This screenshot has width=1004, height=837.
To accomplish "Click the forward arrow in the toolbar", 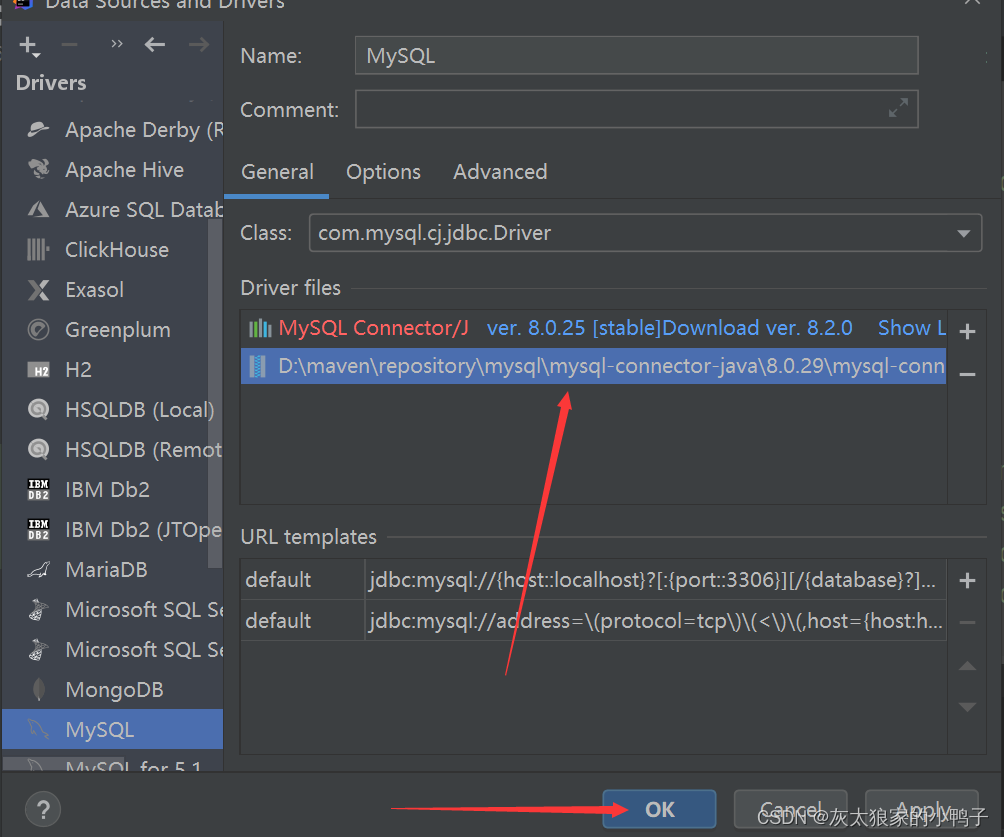I will click(x=198, y=45).
